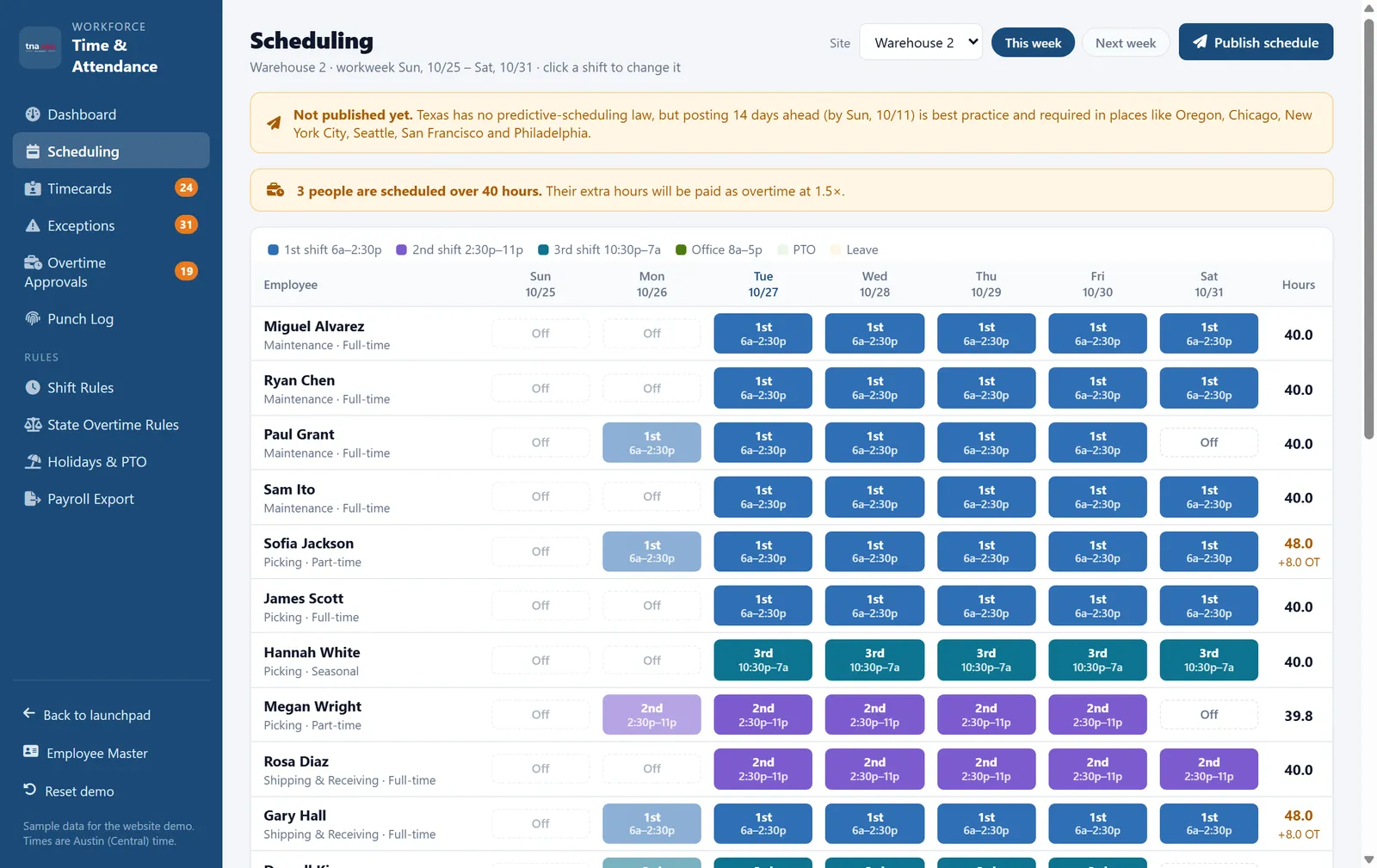Click Rosa Diaz's Friday 2nd shift
This screenshot has height=868, width=1377.
1097,768
